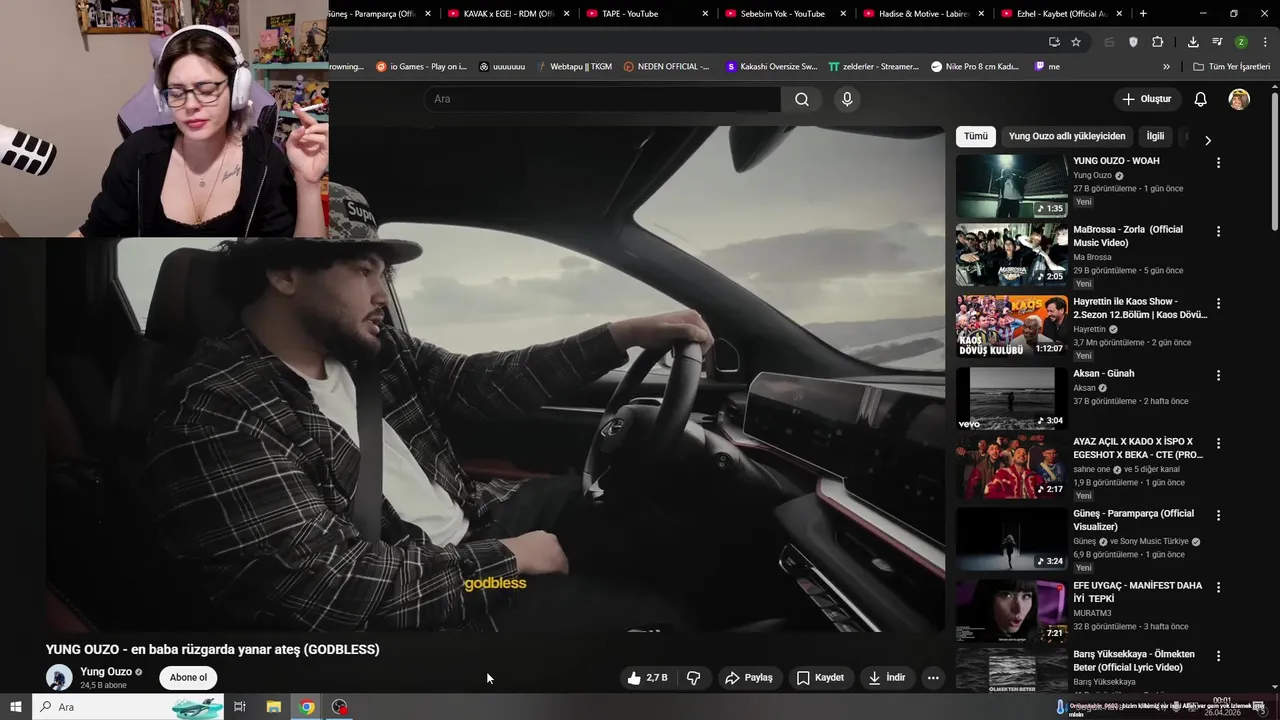
Task: Show more category chips with right arrow
Action: coord(1207,141)
